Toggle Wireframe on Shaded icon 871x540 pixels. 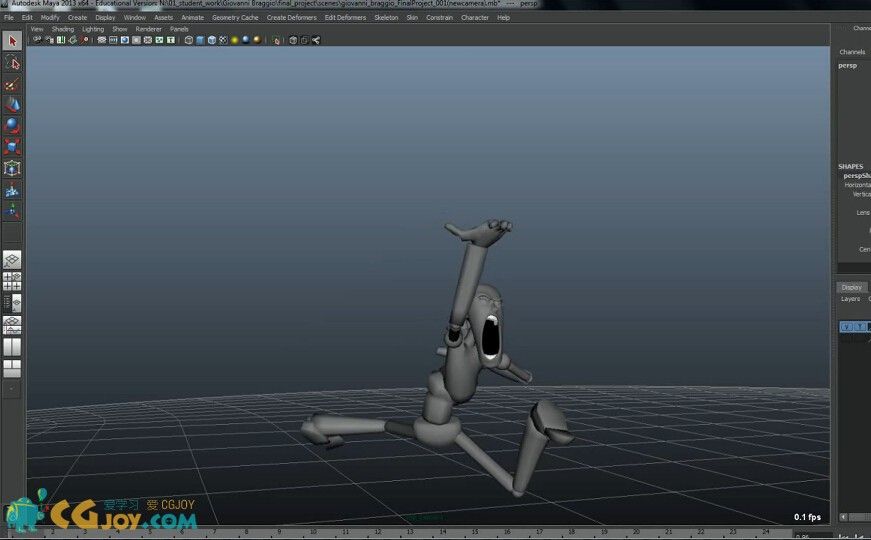click(212, 40)
